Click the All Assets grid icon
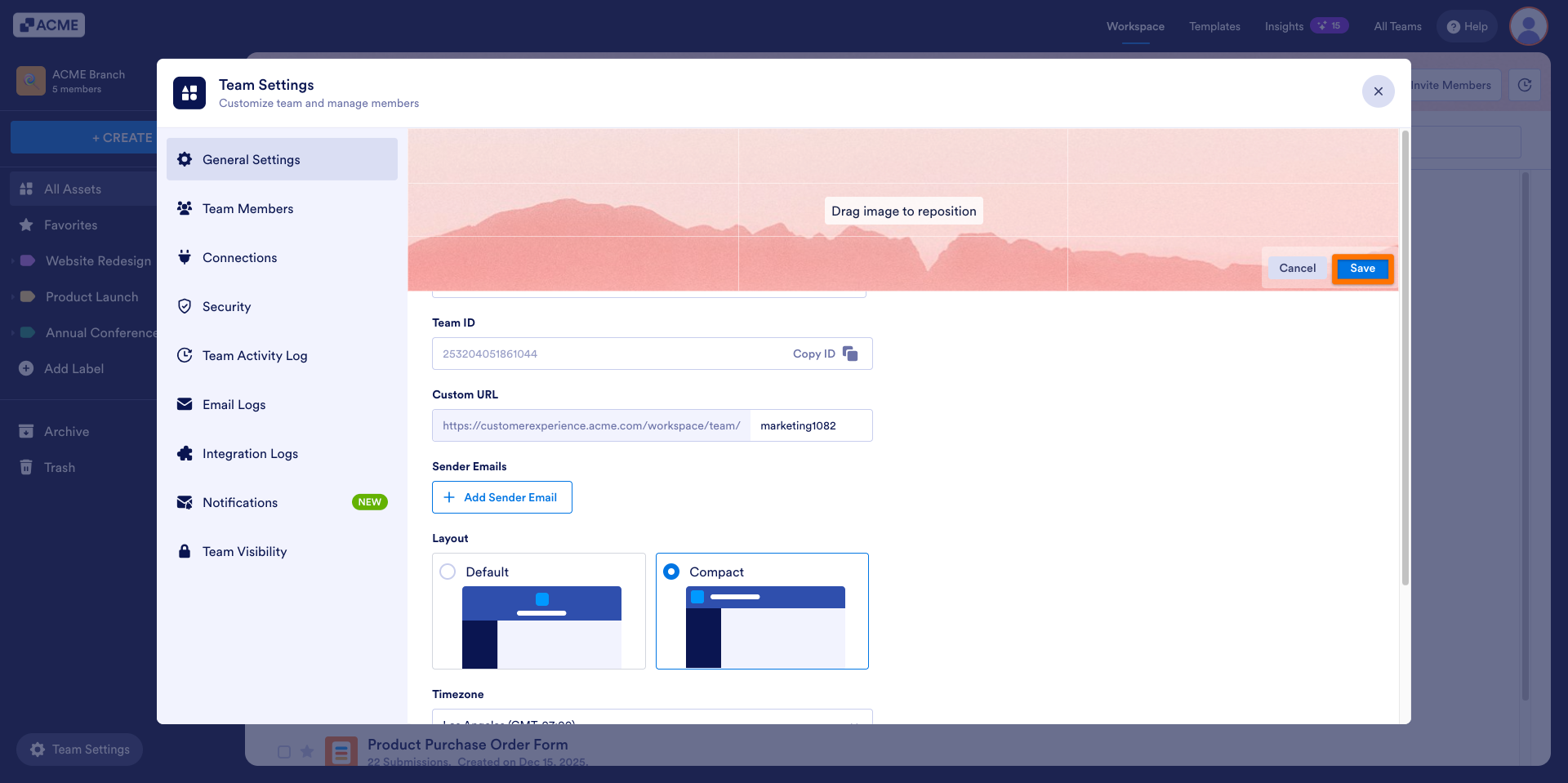 tap(26, 189)
